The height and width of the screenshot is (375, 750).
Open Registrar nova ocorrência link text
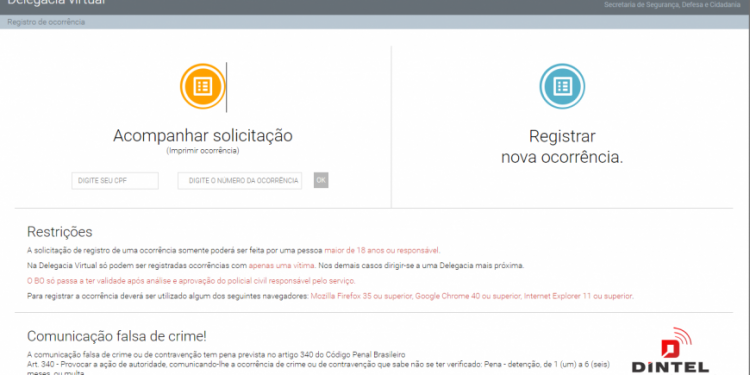coord(562,146)
